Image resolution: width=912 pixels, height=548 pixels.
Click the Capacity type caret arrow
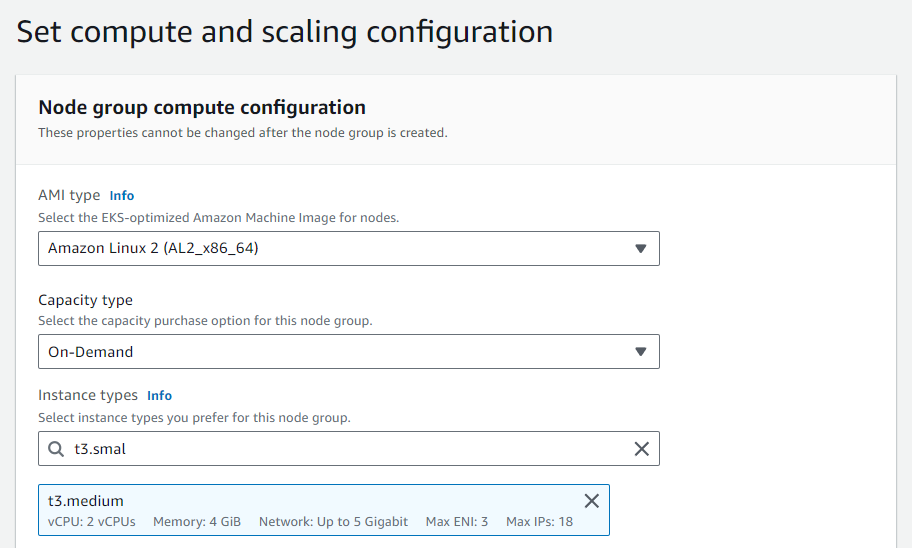click(x=640, y=351)
